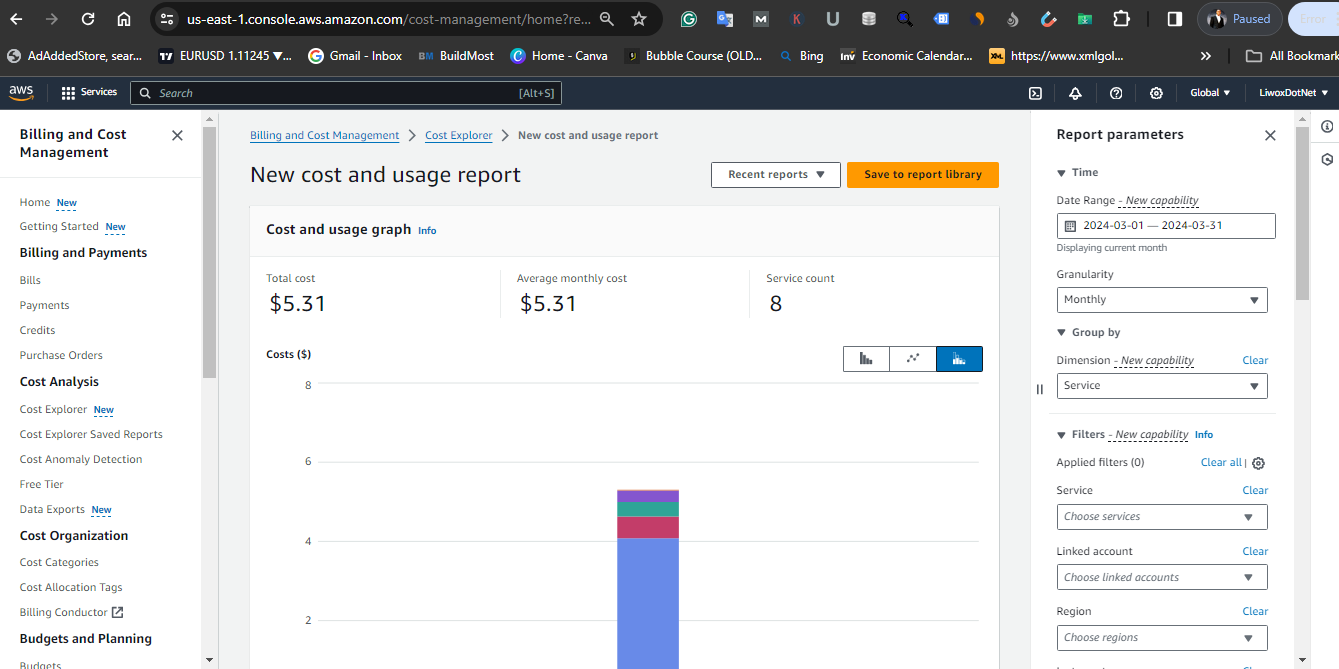Open Cost Anomaly Detection in sidebar

[x=81, y=460]
